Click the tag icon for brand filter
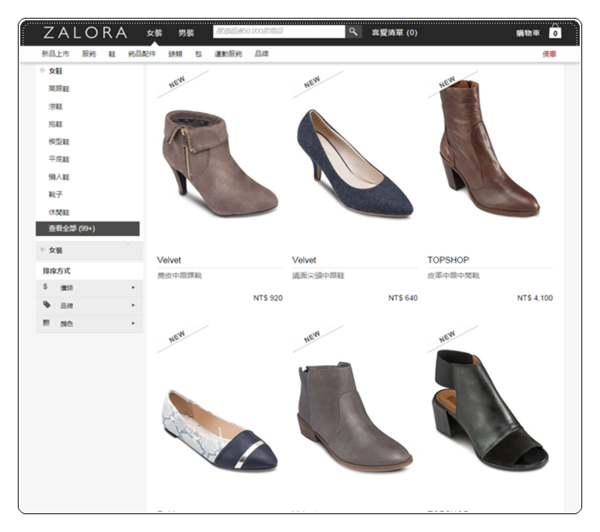 coord(46,305)
